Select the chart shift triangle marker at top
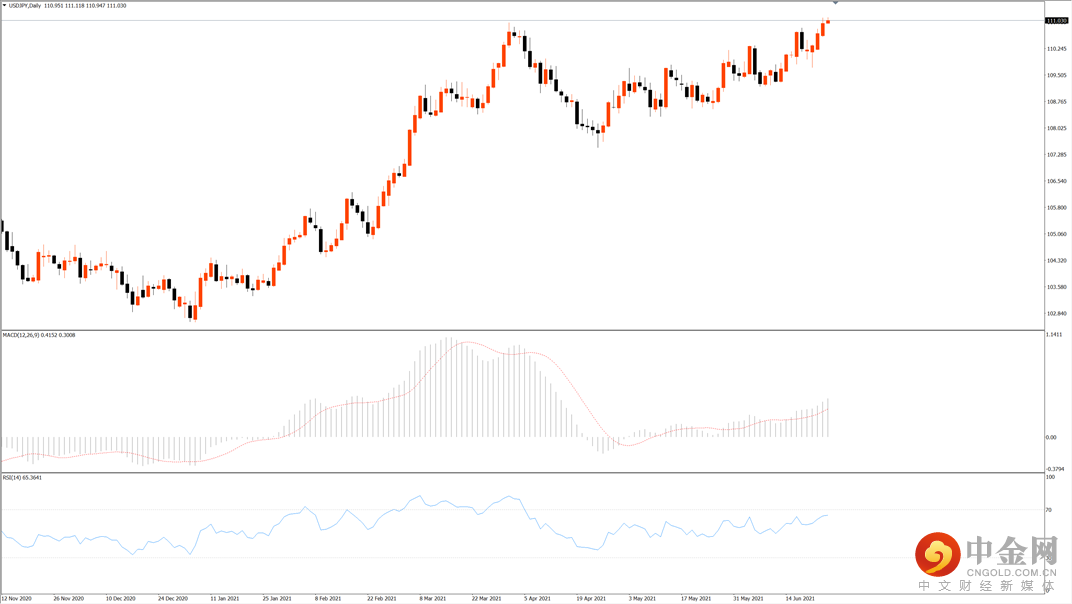This screenshot has height=604, width=1072. (x=835, y=3)
